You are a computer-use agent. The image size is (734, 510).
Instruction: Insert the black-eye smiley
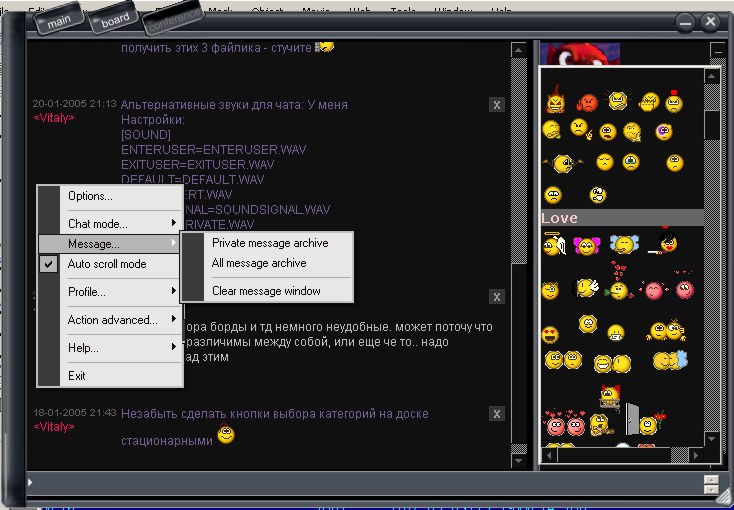(x=664, y=131)
